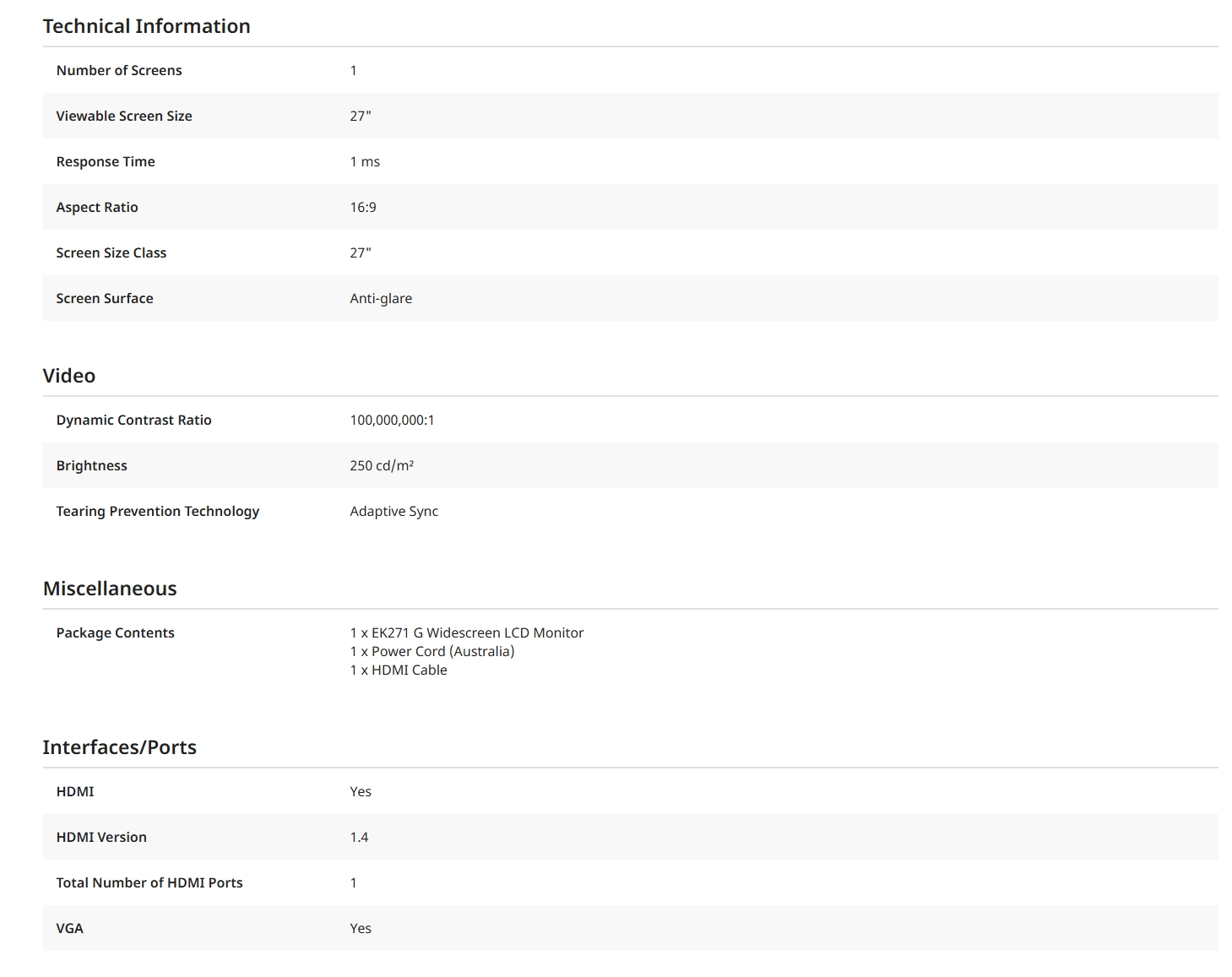Click the 'Video' section heading

point(69,376)
